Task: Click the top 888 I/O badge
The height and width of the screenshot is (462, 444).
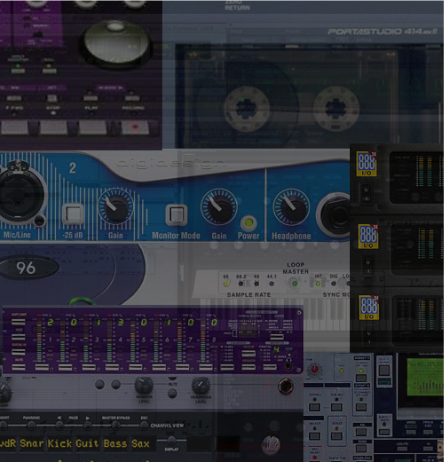Action: point(366,164)
